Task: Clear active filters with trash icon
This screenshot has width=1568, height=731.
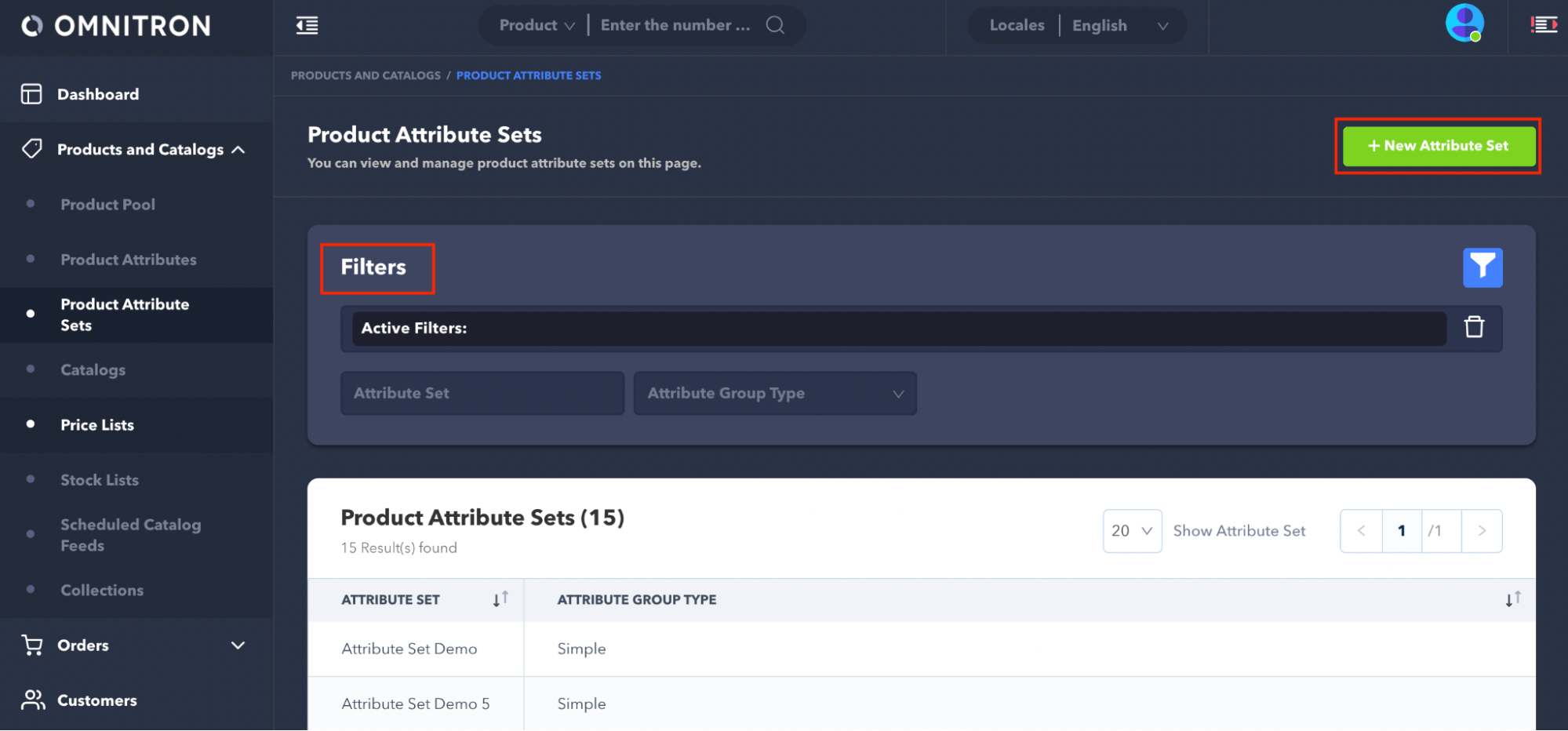Action: 1474,327
